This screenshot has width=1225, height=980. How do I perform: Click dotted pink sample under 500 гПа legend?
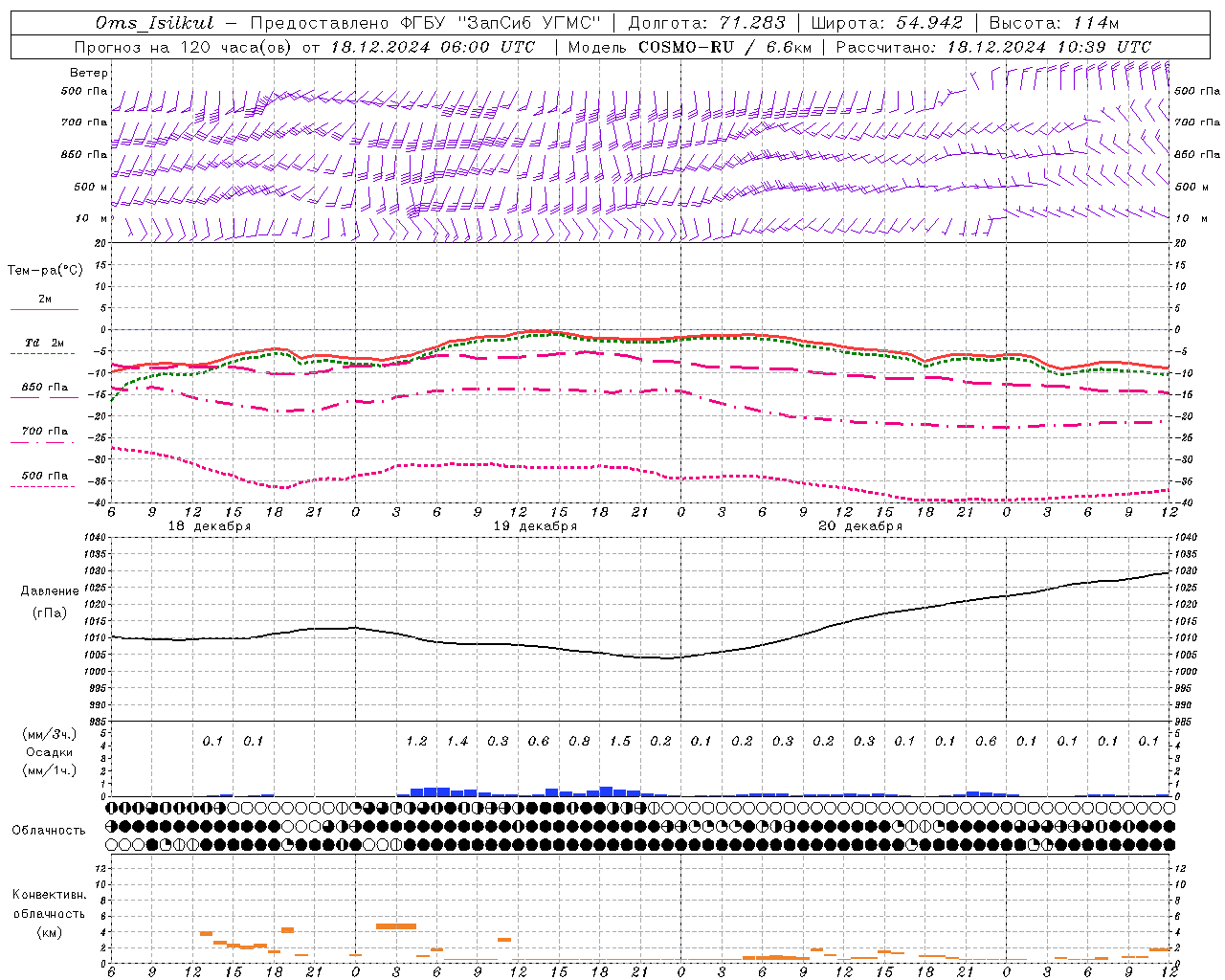[x=43, y=486]
